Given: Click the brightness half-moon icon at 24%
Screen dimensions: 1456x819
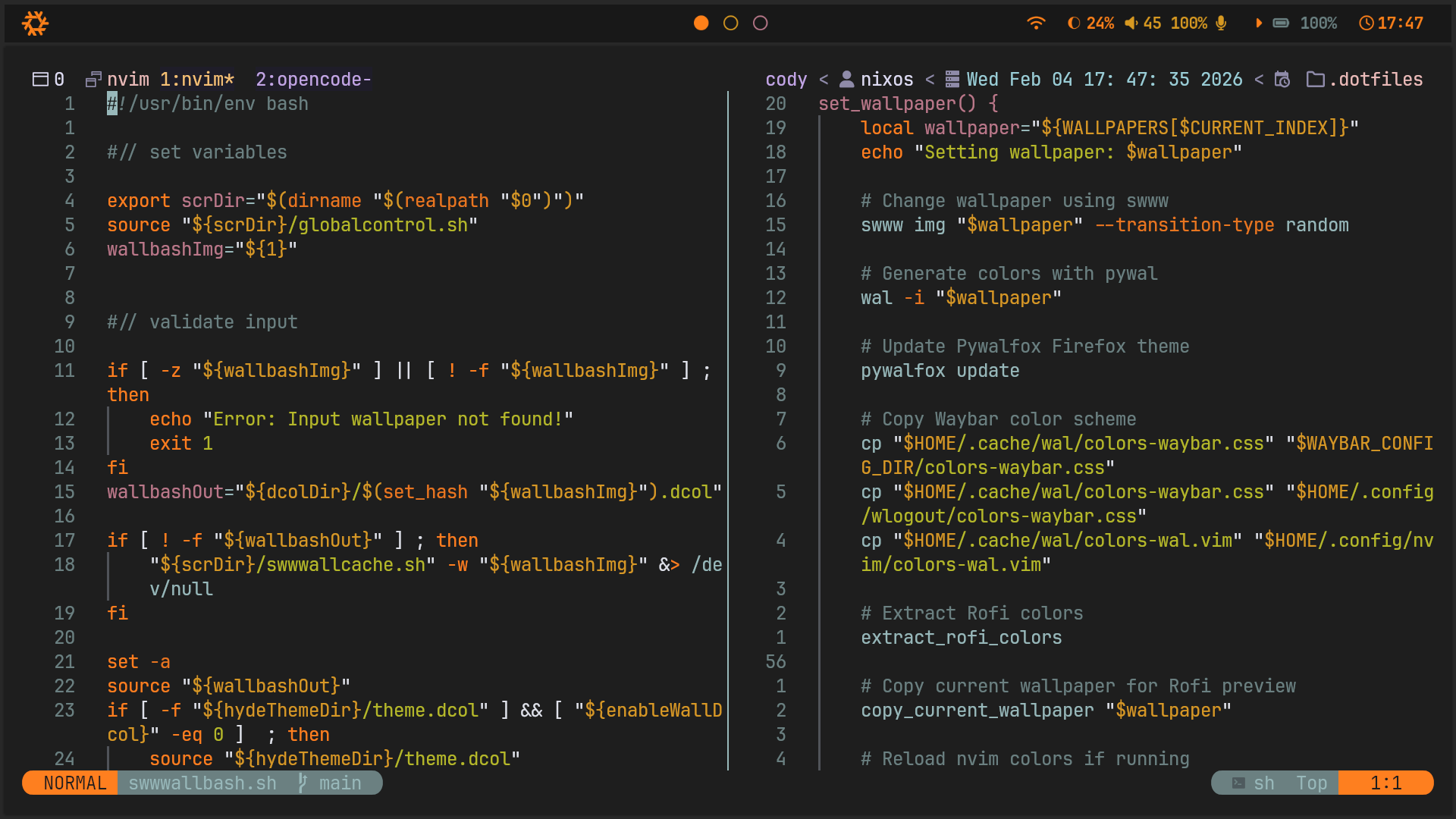Looking at the screenshot, I should 1074,24.
